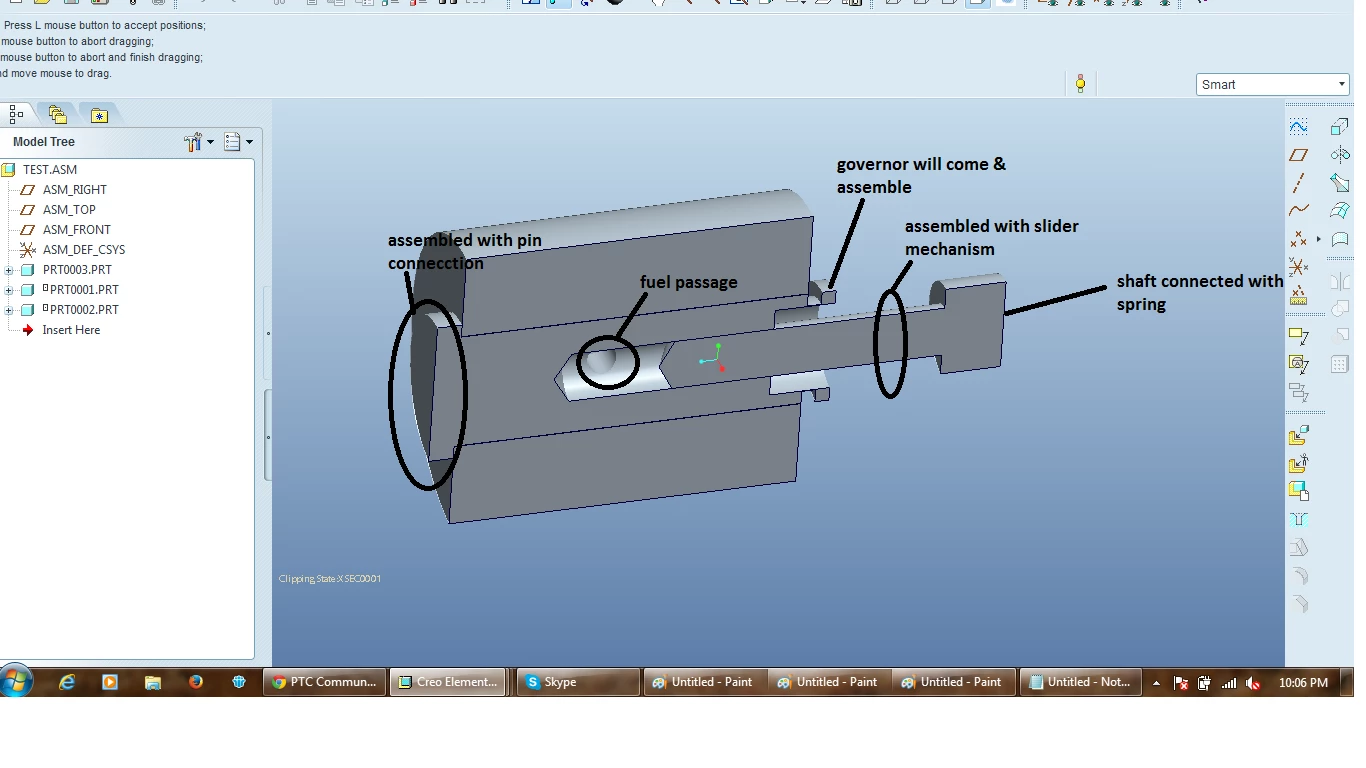This screenshot has height=768, width=1366.
Task: Click the Clipping State XSEC0001 text
Action: [x=330, y=579]
